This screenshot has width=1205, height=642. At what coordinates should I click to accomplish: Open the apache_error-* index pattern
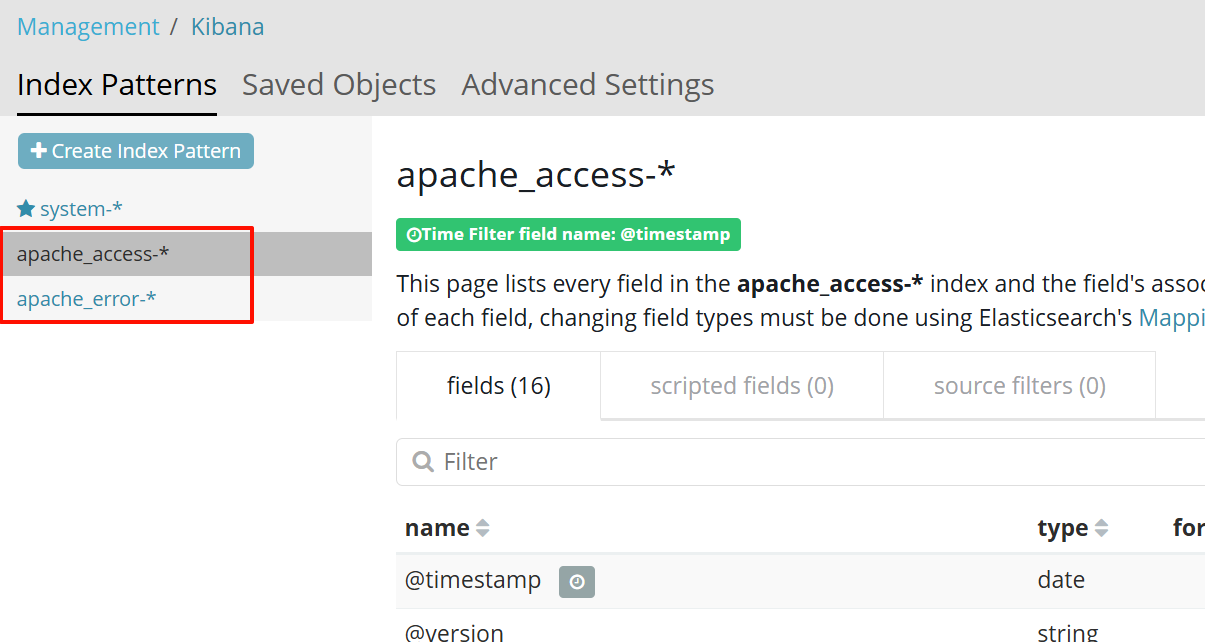coord(87,299)
